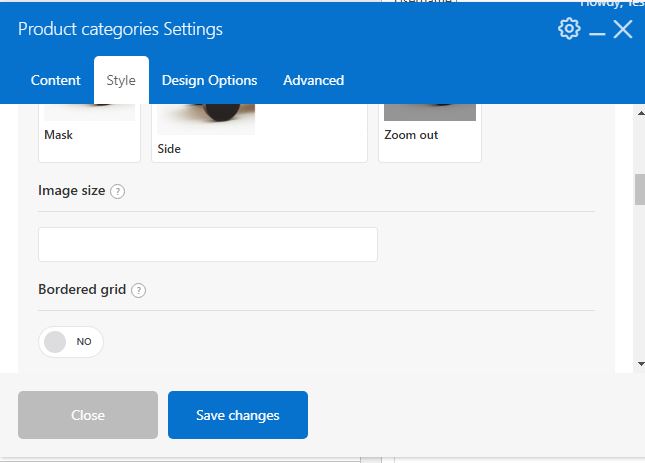Select the Mask hover style option

point(89,132)
